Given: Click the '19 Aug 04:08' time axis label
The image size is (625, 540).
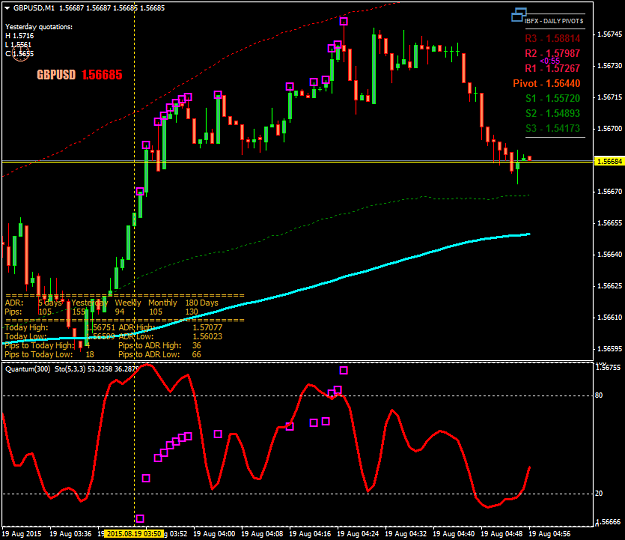Looking at the screenshot, I should click(x=262, y=533).
